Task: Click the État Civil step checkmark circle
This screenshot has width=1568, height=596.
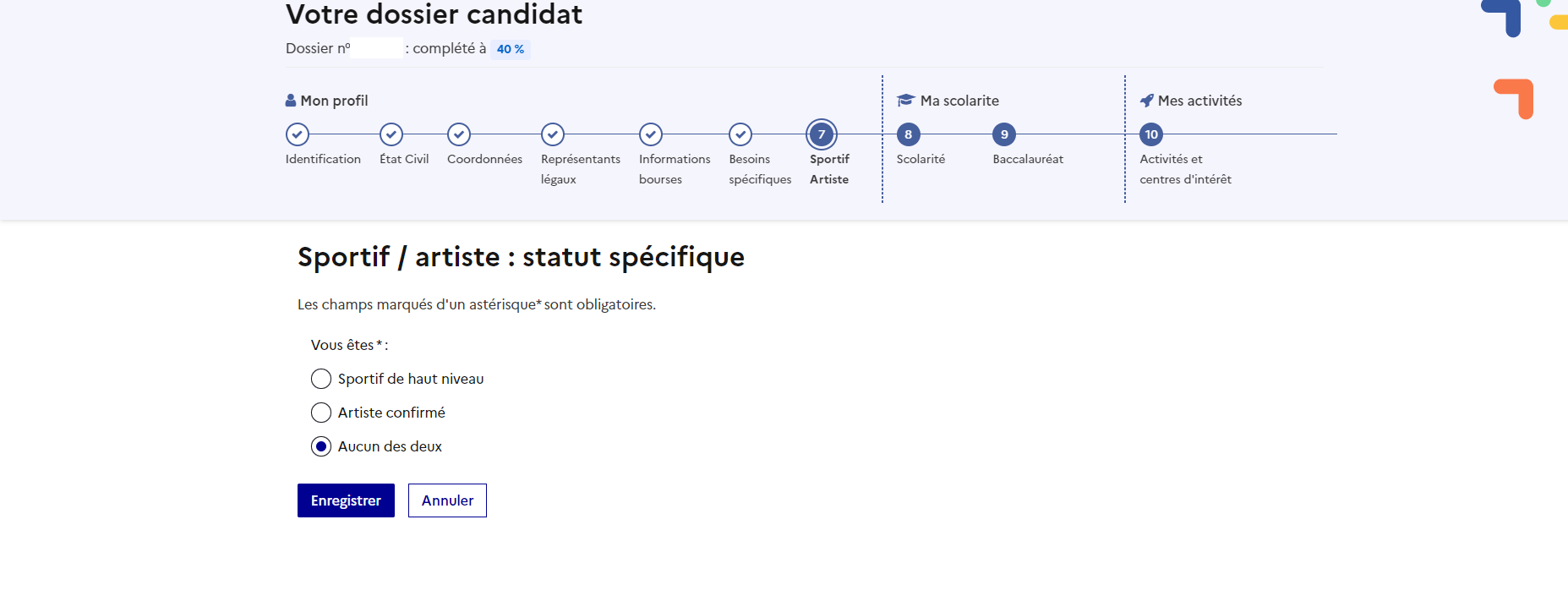Action: coord(391,134)
